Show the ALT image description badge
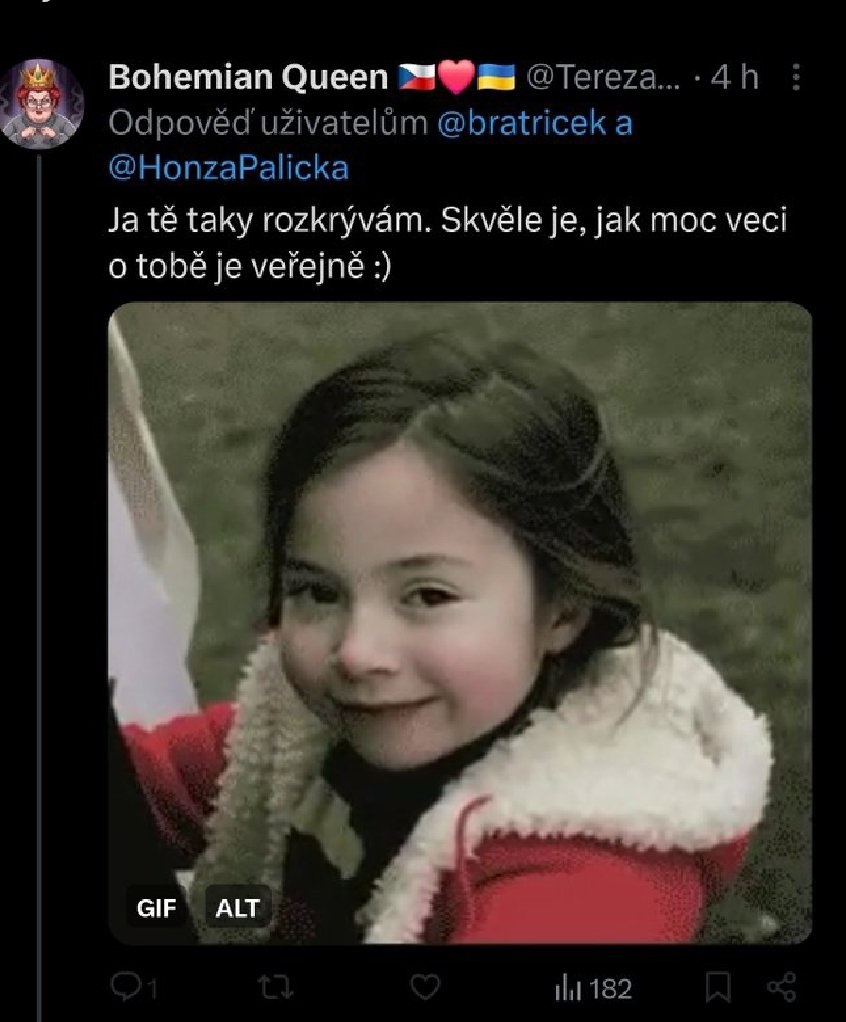 pyautogui.click(x=238, y=908)
